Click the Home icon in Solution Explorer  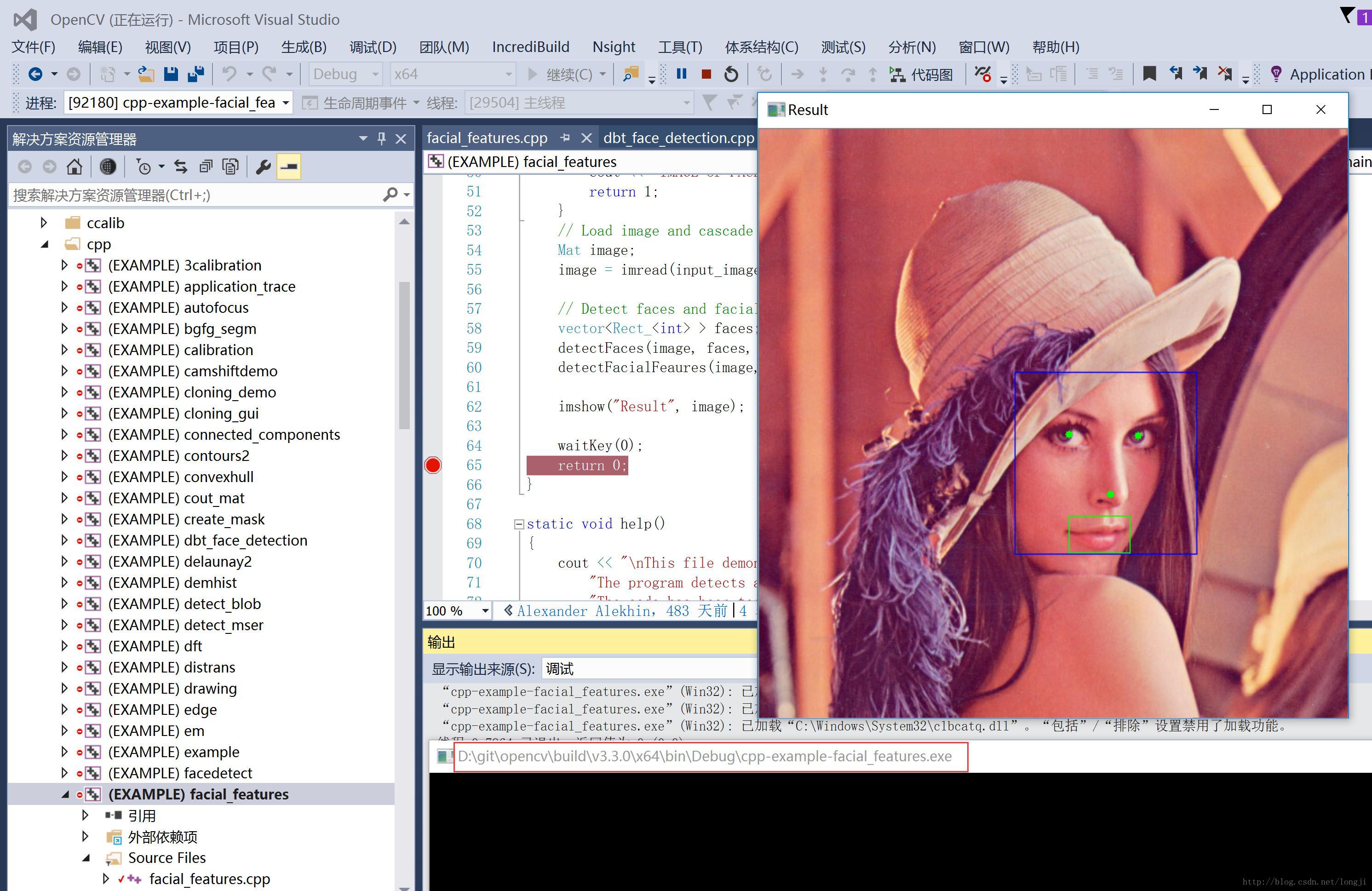(x=75, y=167)
